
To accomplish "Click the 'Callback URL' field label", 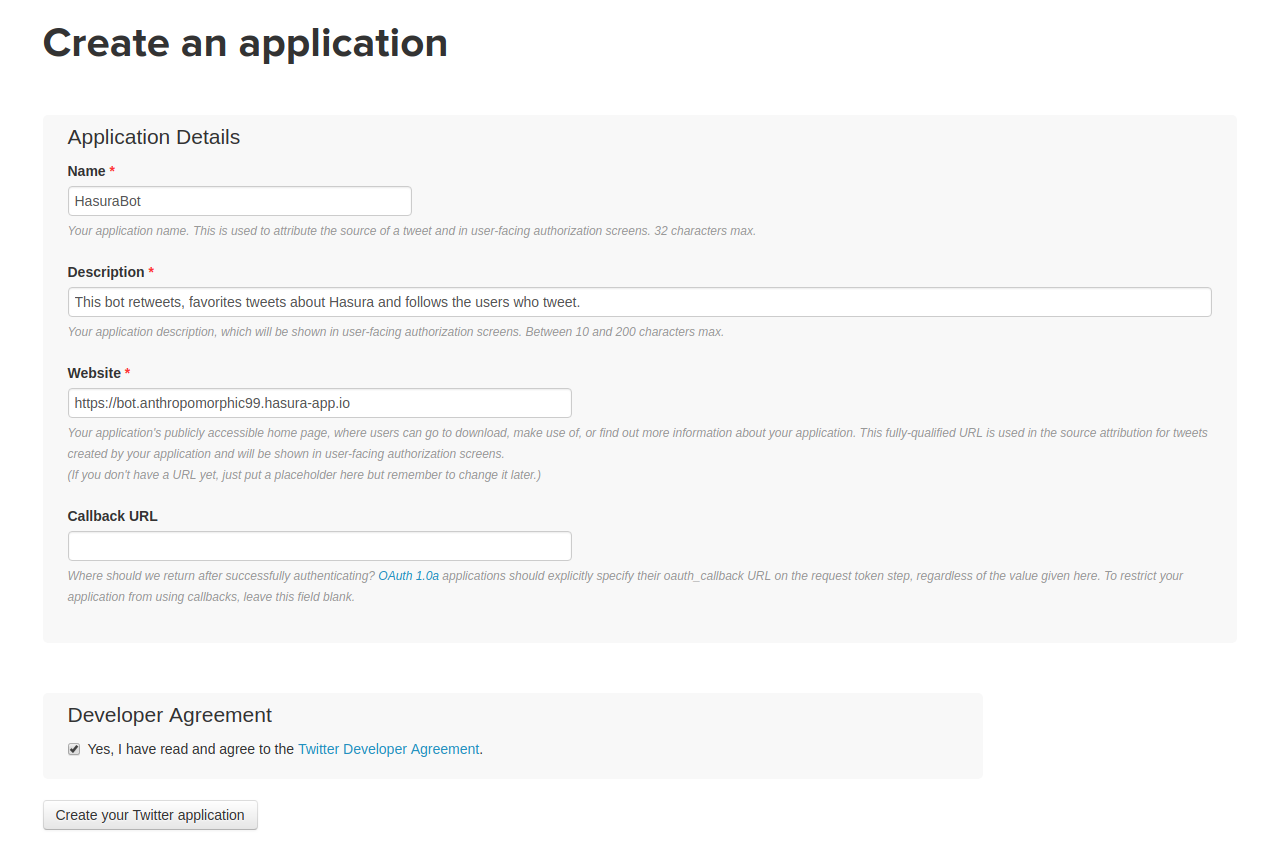I will pos(113,516).
